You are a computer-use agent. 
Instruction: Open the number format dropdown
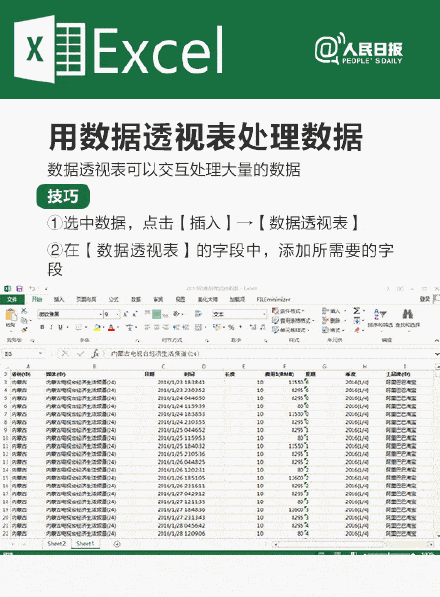tap(265, 314)
